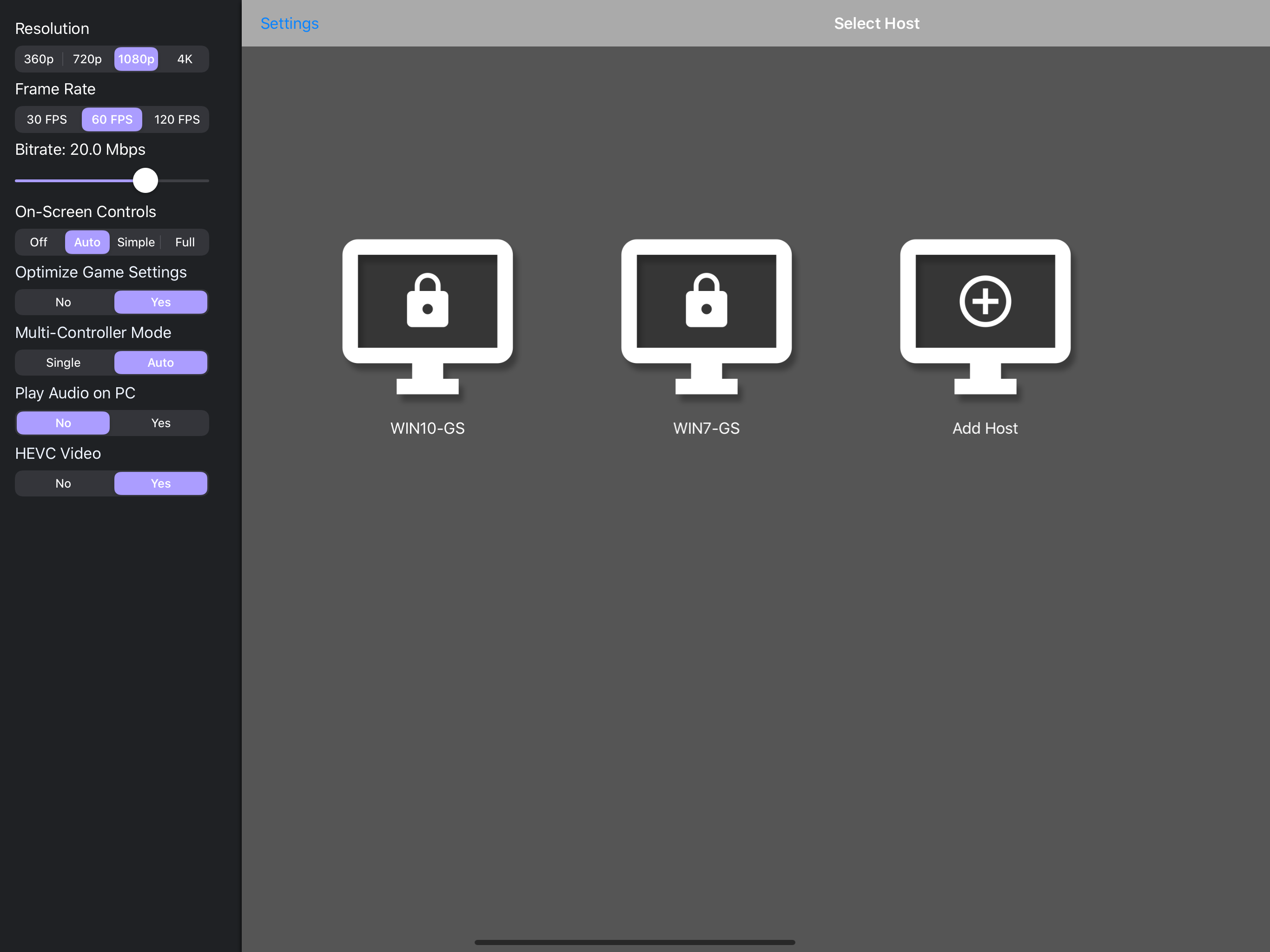Image resolution: width=1270 pixels, height=952 pixels.
Task: Turn HEVC Video off with No
Action: 63,483
